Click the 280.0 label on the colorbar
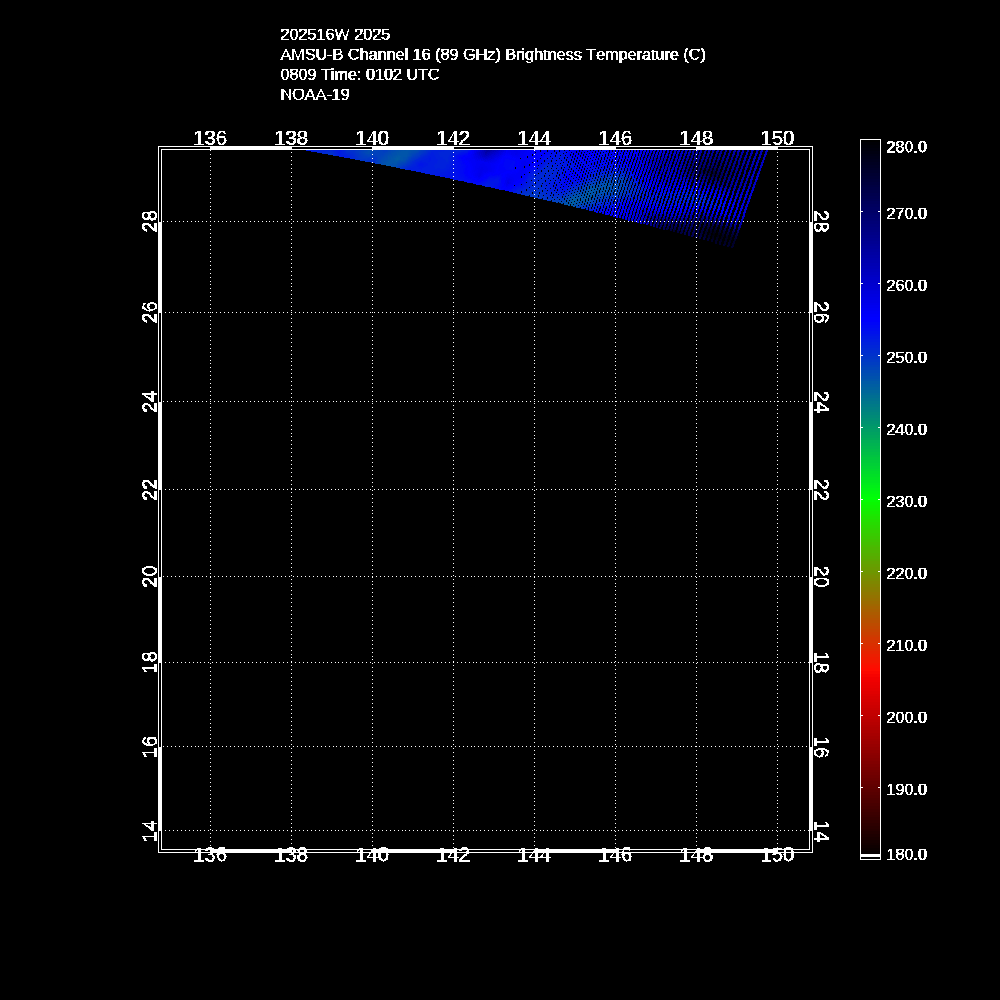 [906, 147]
